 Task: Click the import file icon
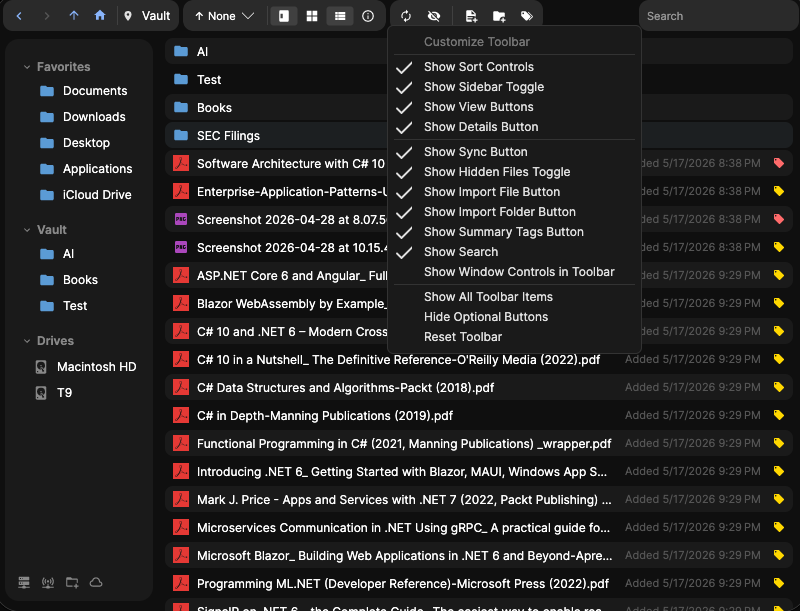(x=471, y=16)
